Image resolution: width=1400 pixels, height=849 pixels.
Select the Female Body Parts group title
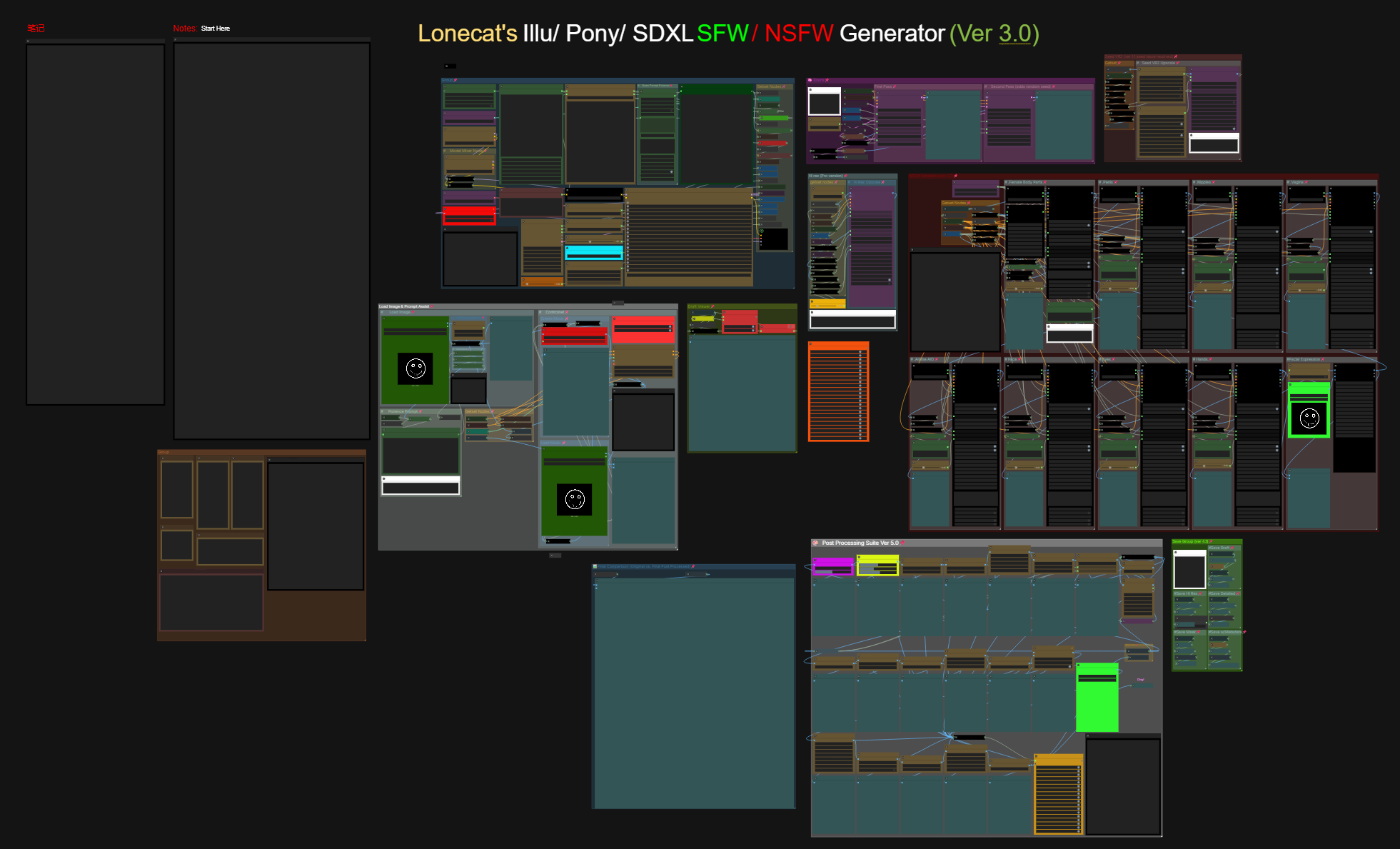coord(1024,182)
